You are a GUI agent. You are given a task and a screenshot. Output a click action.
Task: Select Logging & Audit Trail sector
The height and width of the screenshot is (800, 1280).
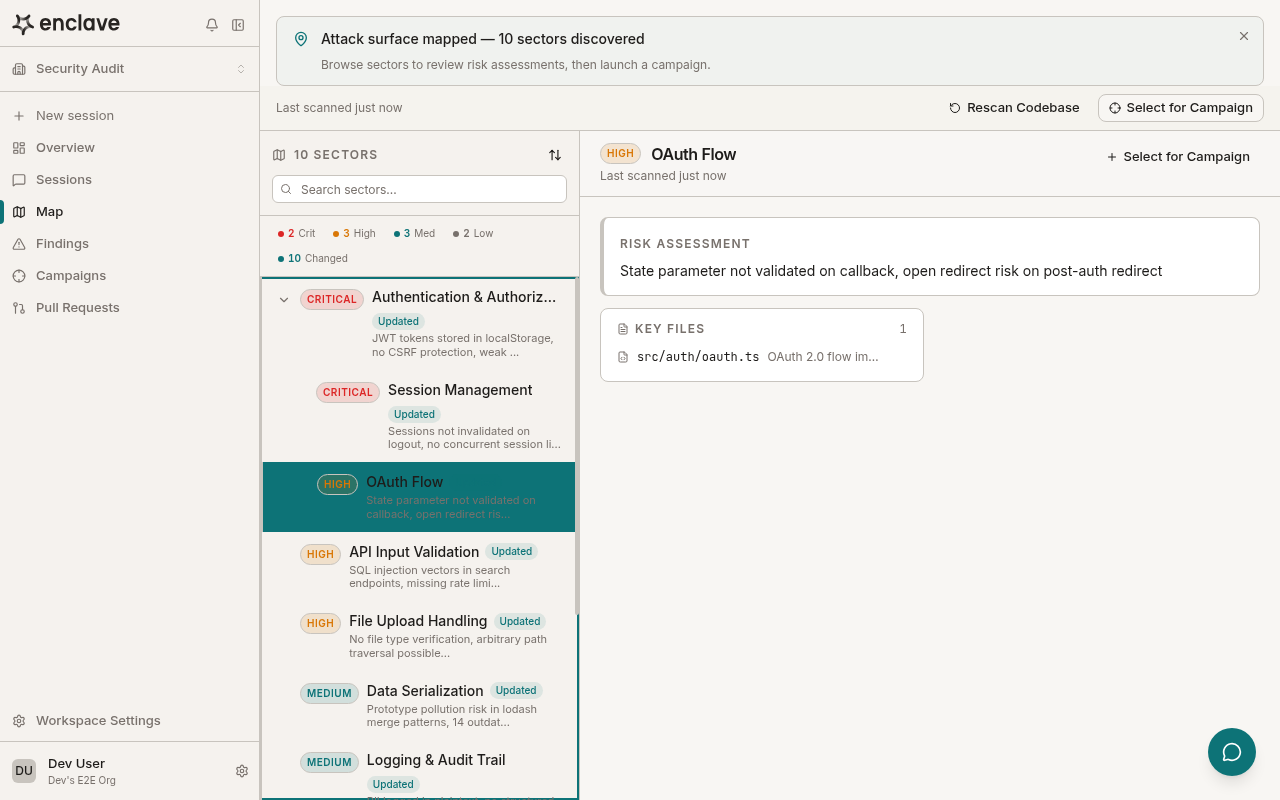[419, 771]
